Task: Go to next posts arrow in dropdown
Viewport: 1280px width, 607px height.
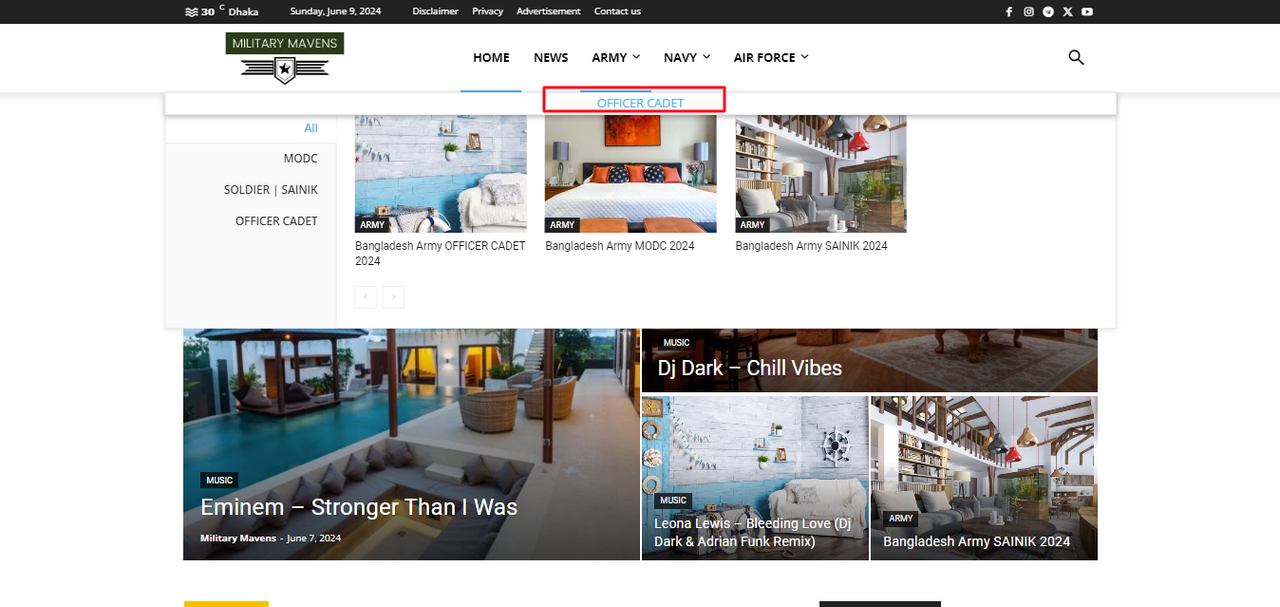Action: point(394,297)
